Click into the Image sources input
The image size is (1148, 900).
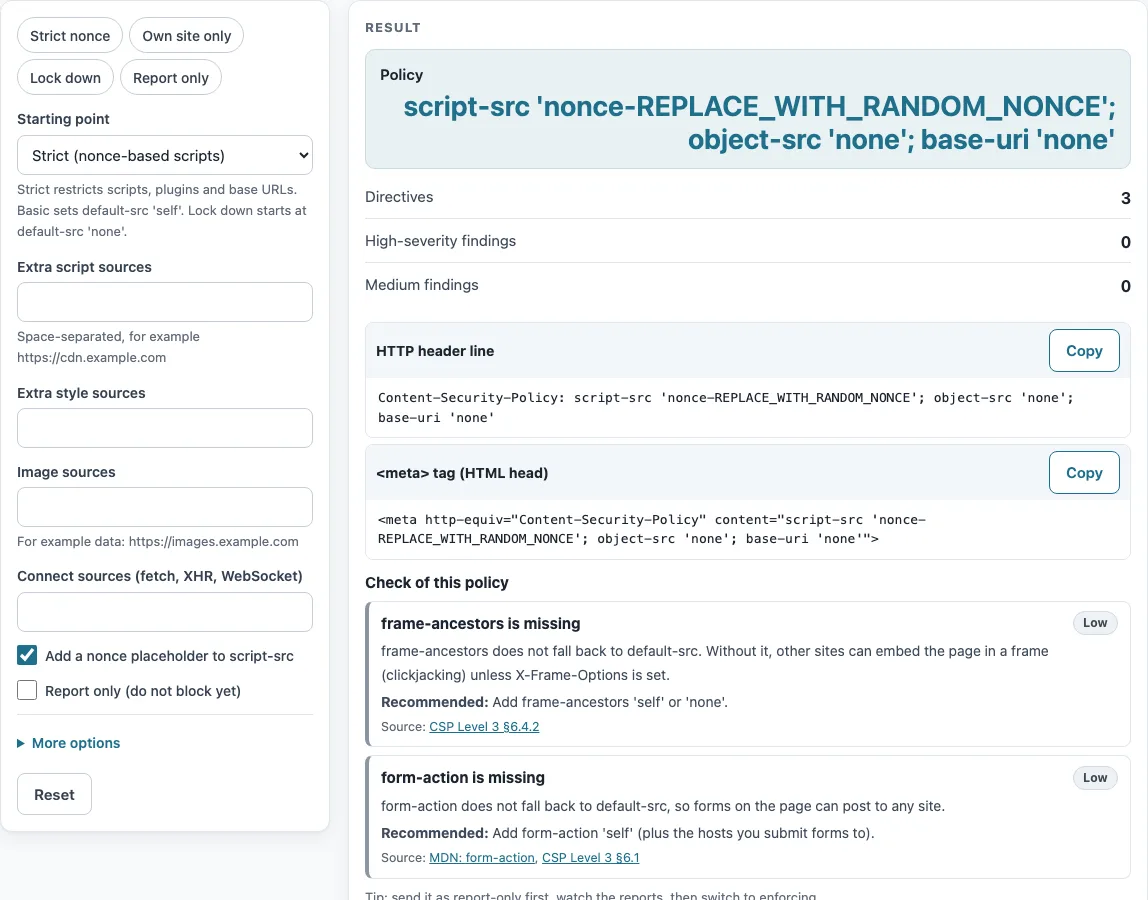point(165,507)
